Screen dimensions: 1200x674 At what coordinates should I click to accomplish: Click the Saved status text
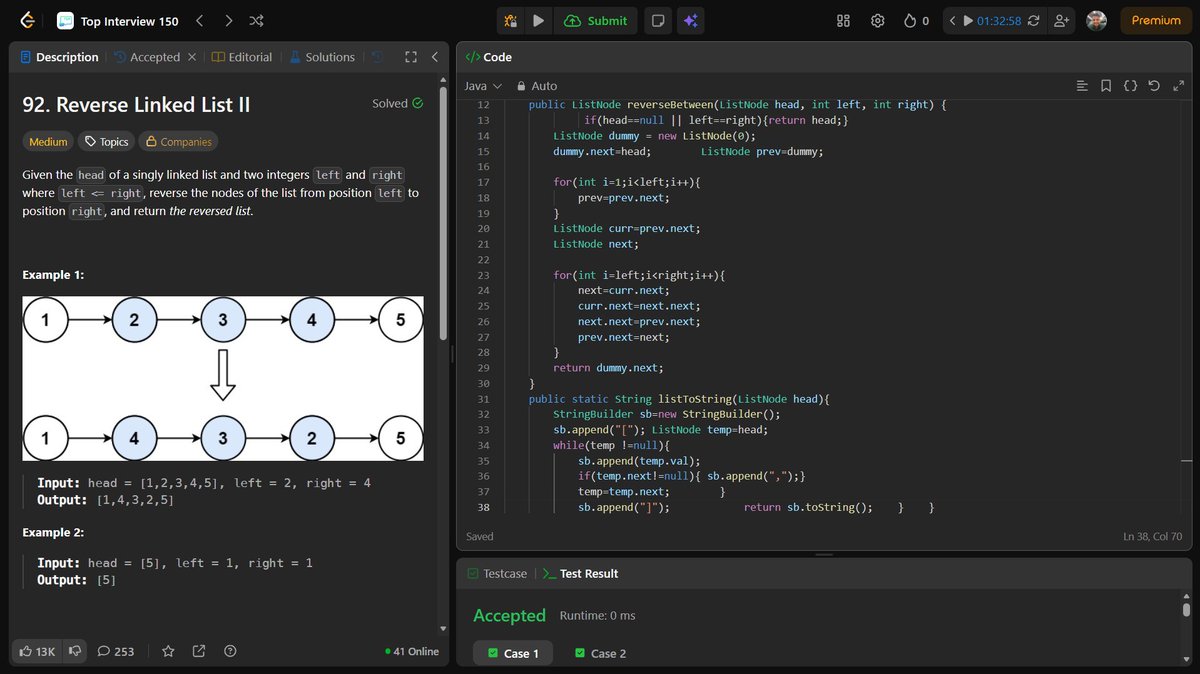pyautogui.click(x=480, y=537)
